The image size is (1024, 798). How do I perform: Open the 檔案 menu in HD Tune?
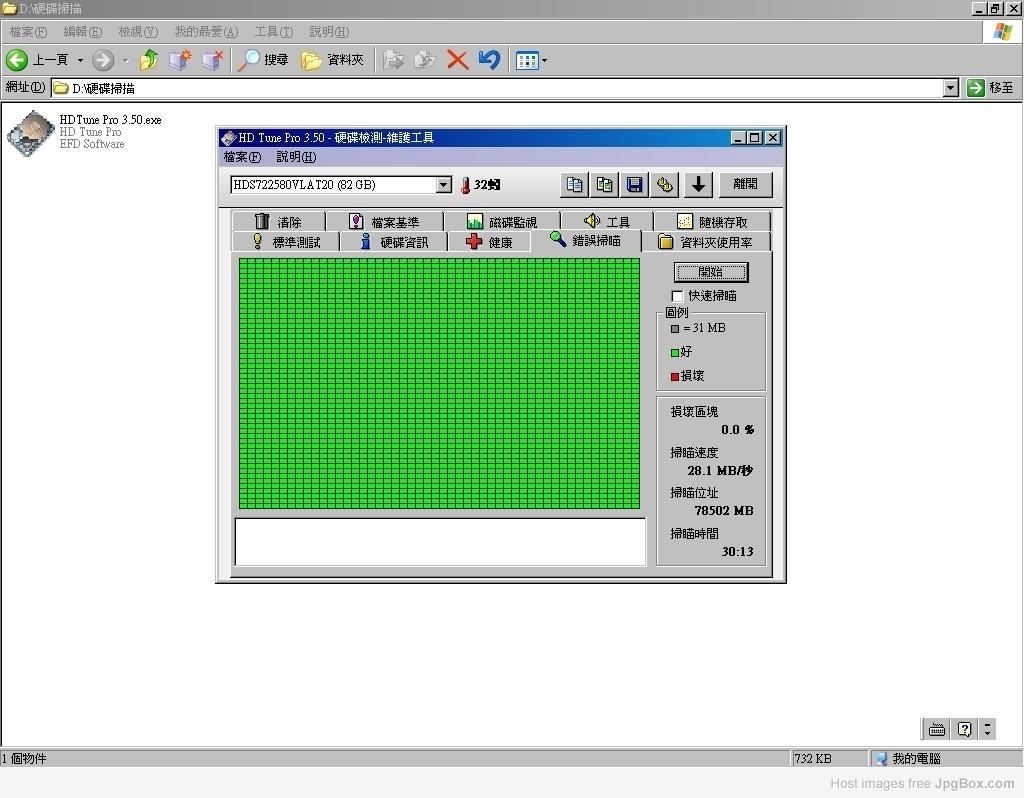pos(241,157)
